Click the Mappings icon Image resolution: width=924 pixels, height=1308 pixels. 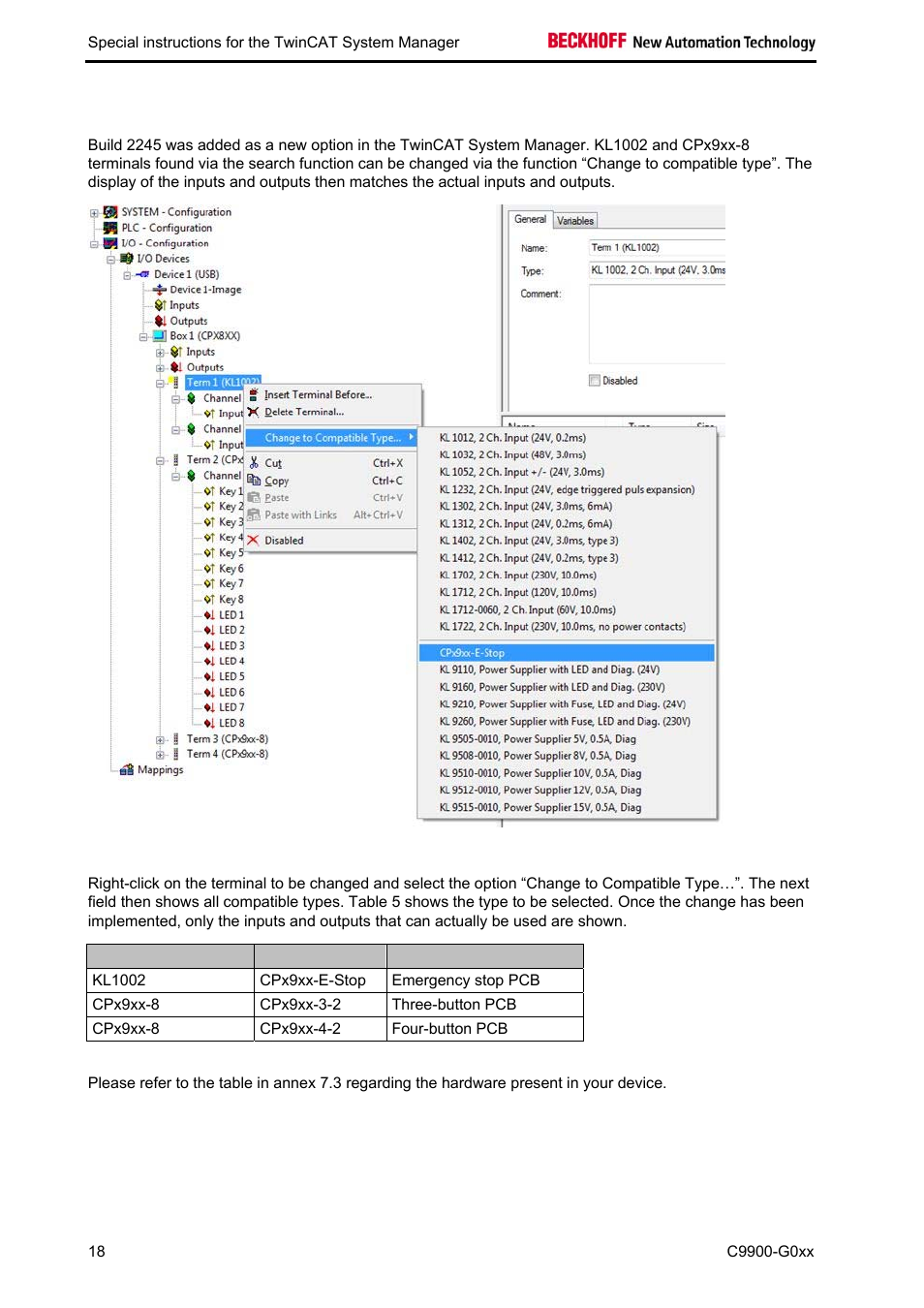[x=127, y=770]
